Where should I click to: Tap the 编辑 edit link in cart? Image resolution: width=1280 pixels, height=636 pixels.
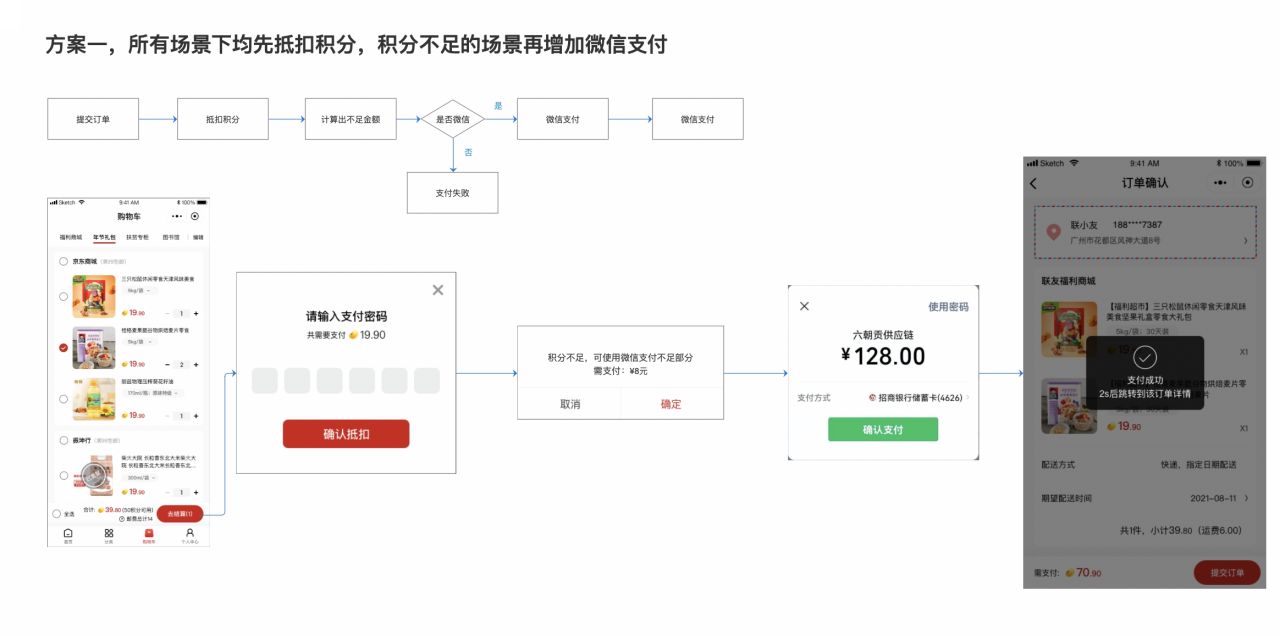click(x=198, y=237)
